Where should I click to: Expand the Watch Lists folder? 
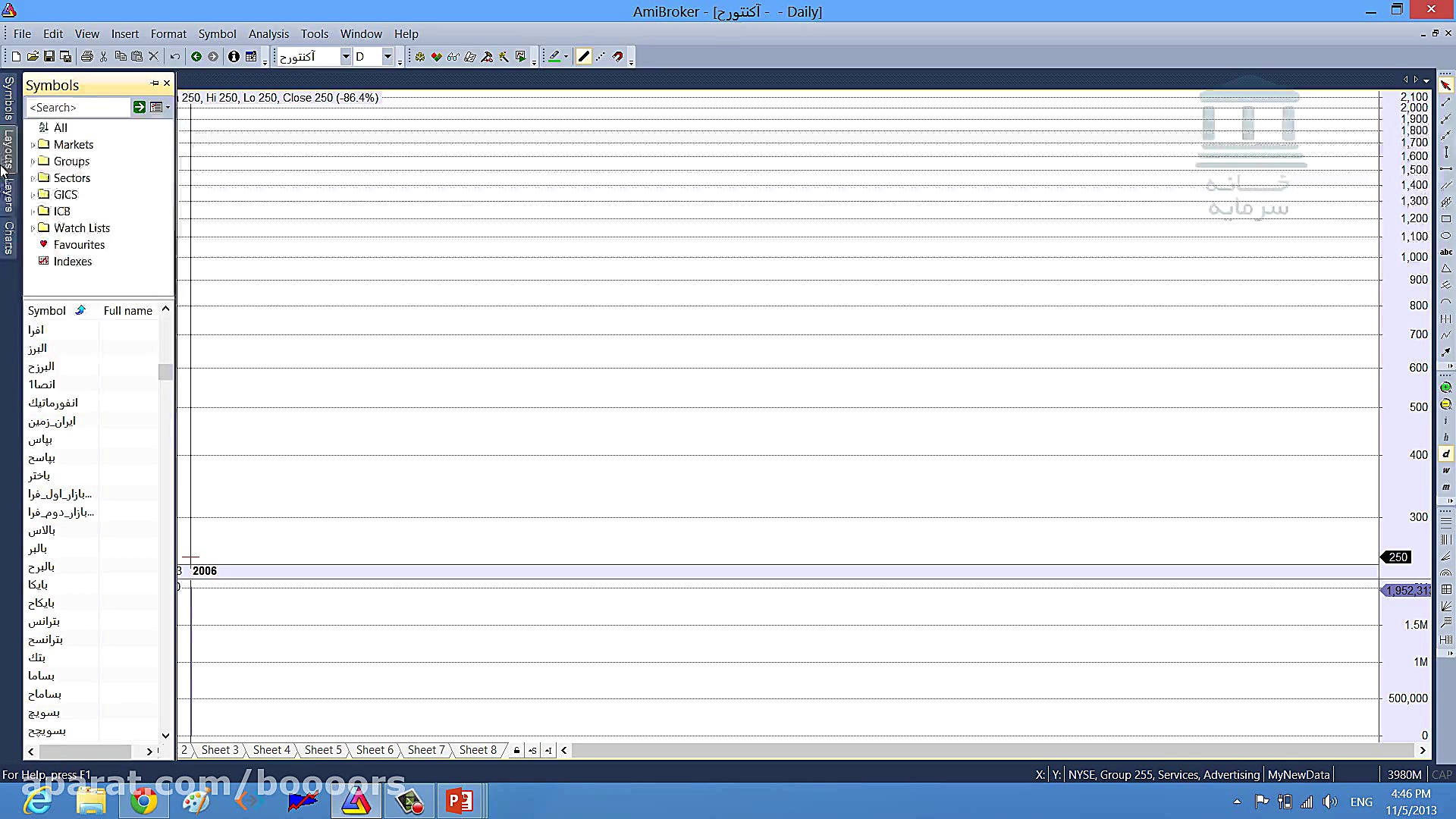point(33,228)
